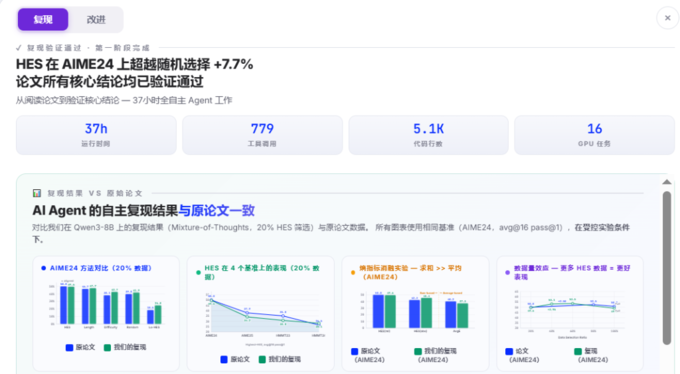Click the chart title AIME24 方法对比（20% 数据）
Screen dimensions: 680x374
pos(101,268)
